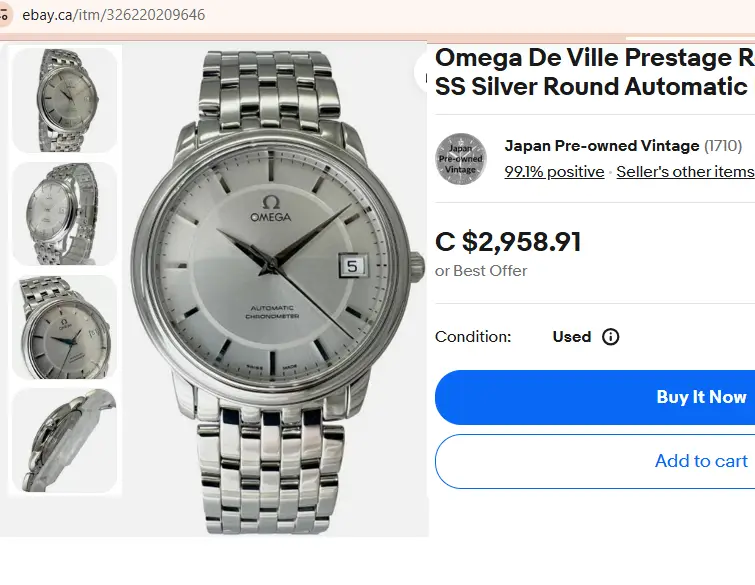Open the Japan Pre-owned Vintage seller name link
755x585 pixels.
pyautogui.click(x=601, y=146)
